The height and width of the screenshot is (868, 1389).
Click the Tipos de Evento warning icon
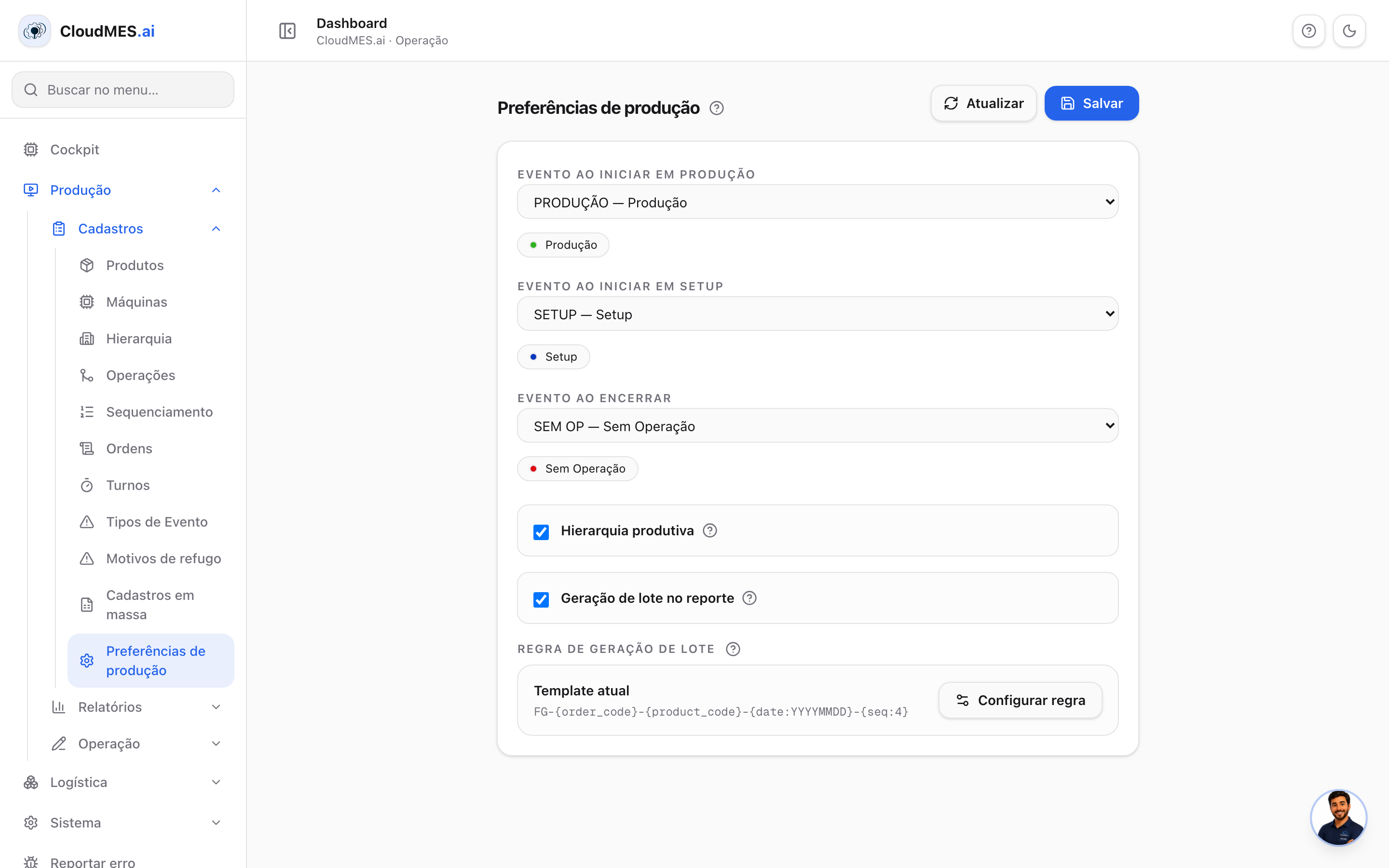point(87,522)
